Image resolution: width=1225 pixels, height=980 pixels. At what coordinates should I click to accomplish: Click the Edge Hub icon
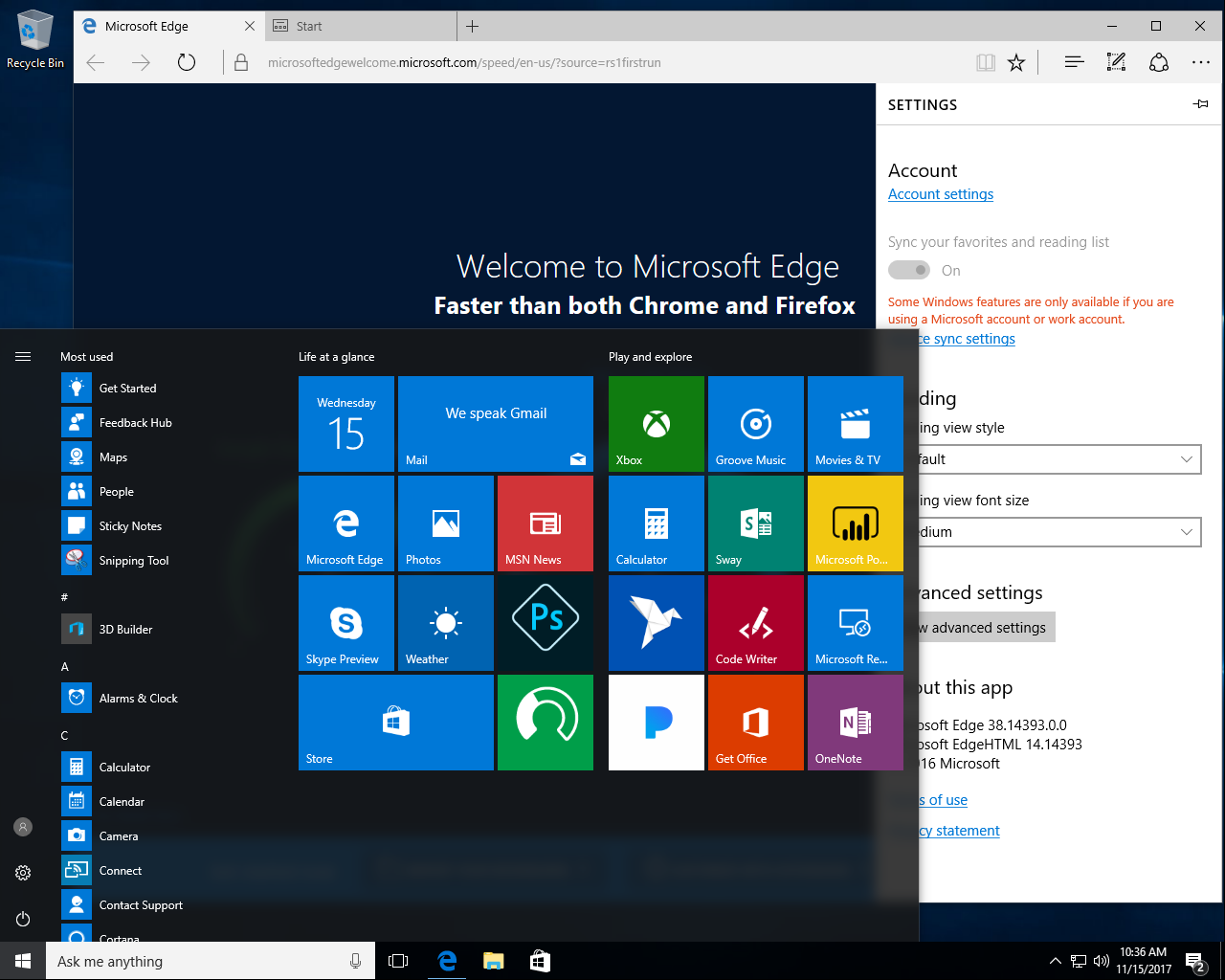[1074, 62]
